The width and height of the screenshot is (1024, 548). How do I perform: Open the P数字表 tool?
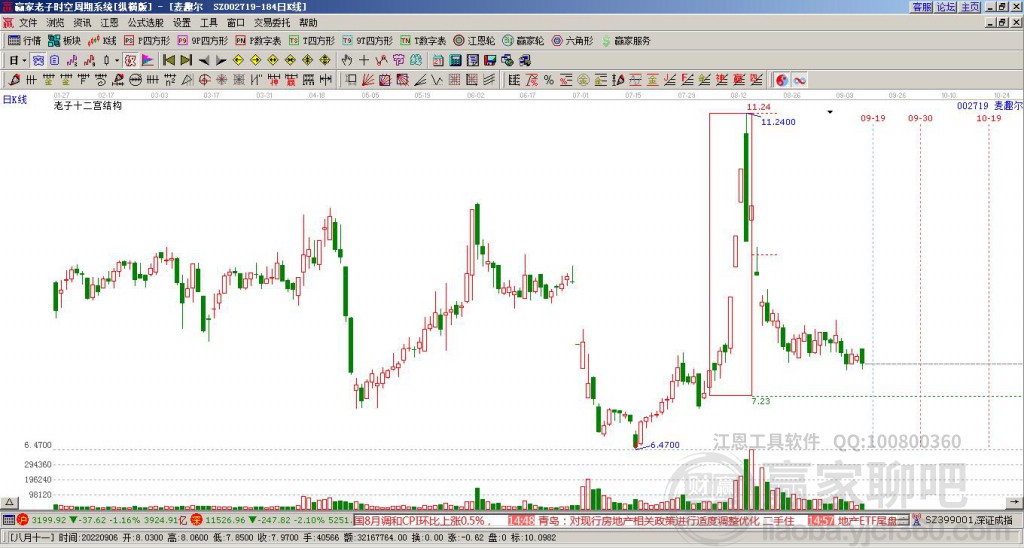(258, 40)
